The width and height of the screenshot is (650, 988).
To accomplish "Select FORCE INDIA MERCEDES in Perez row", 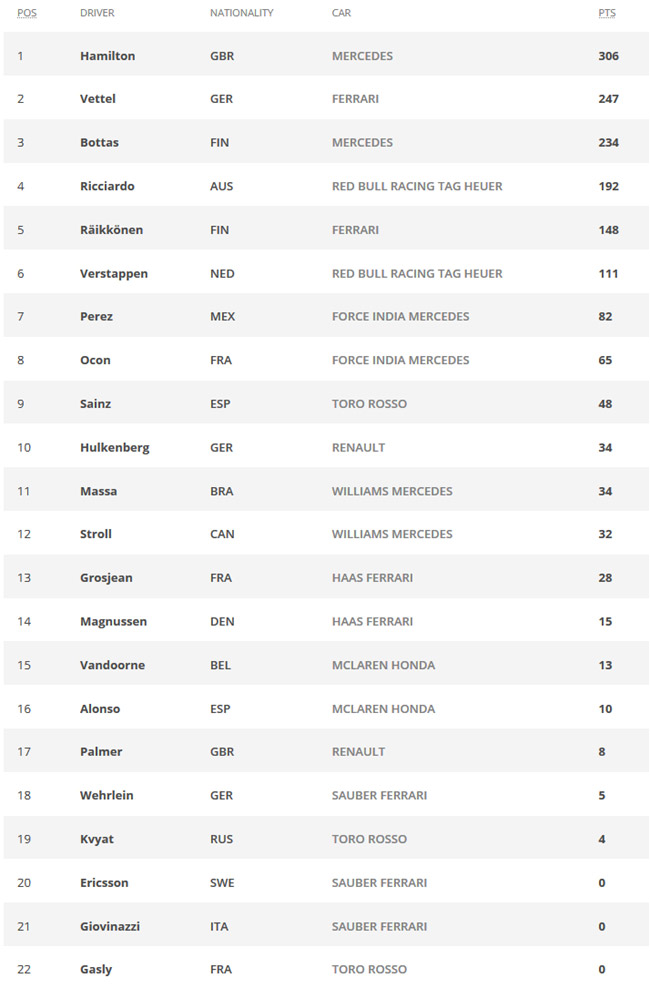I will pyautogui.click(x=401, y=316).
